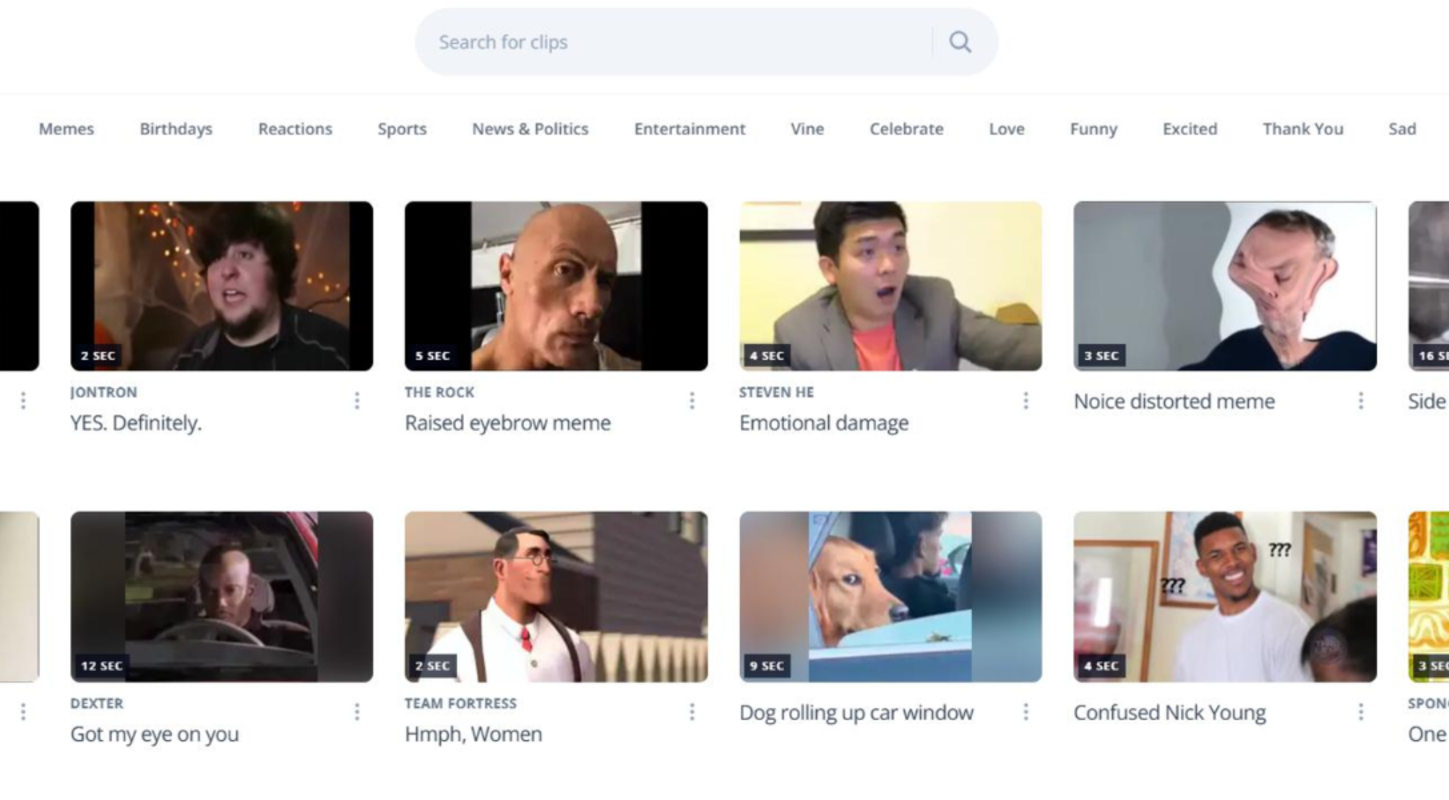Select the Vine category
This screenshot has height=800, width=1449.
[807, 129]
